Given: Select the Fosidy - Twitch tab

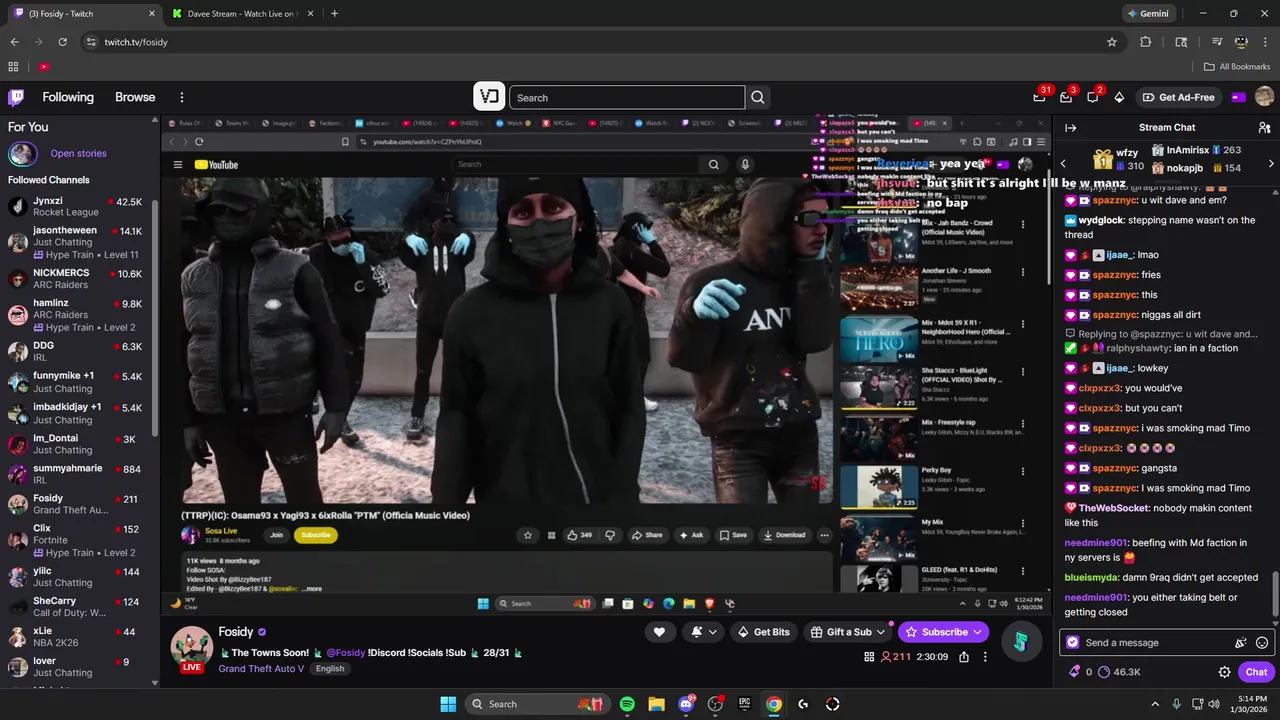Looking at the screenshot, I should pos(84,14).
